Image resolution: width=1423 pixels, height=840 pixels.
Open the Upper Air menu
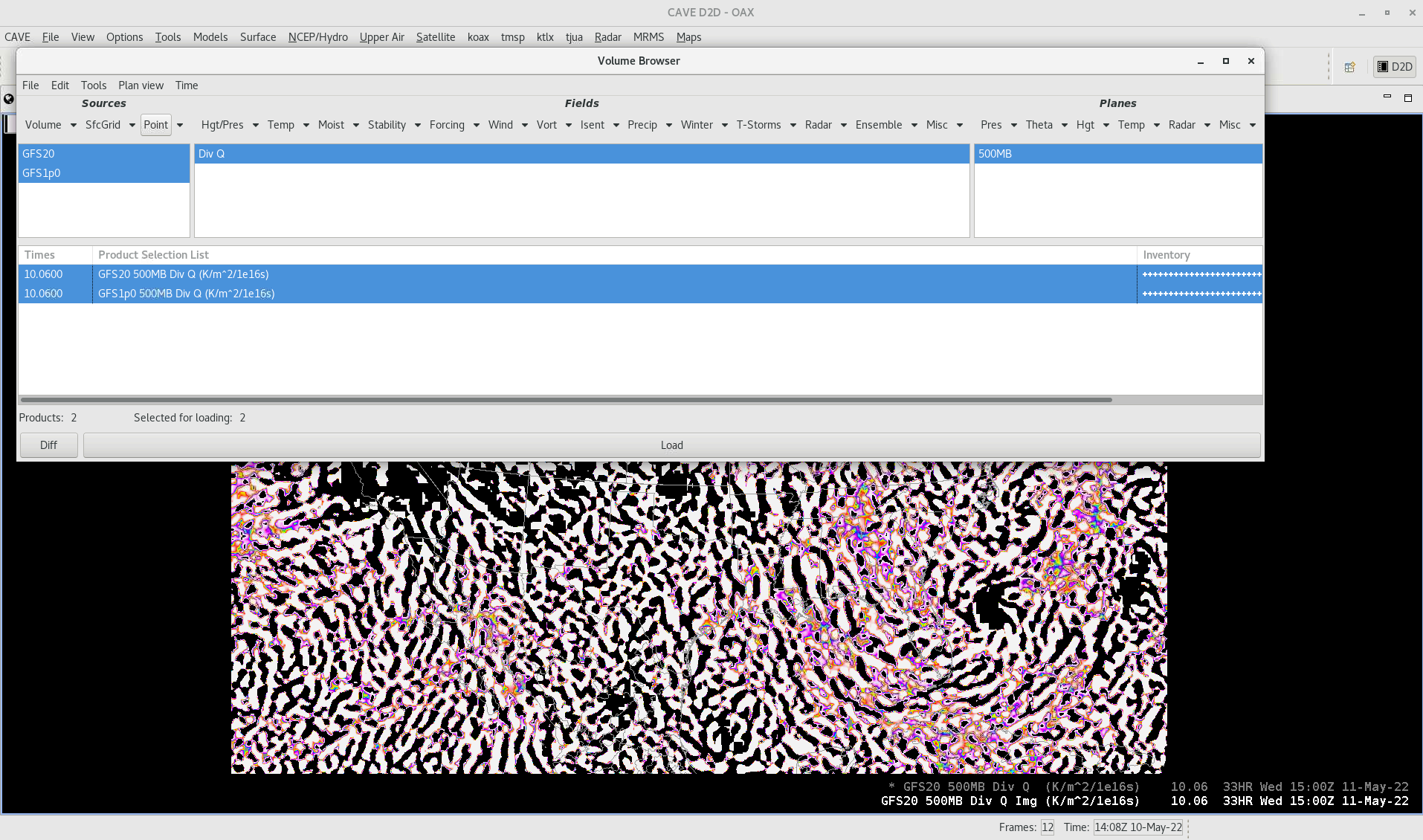381,37
